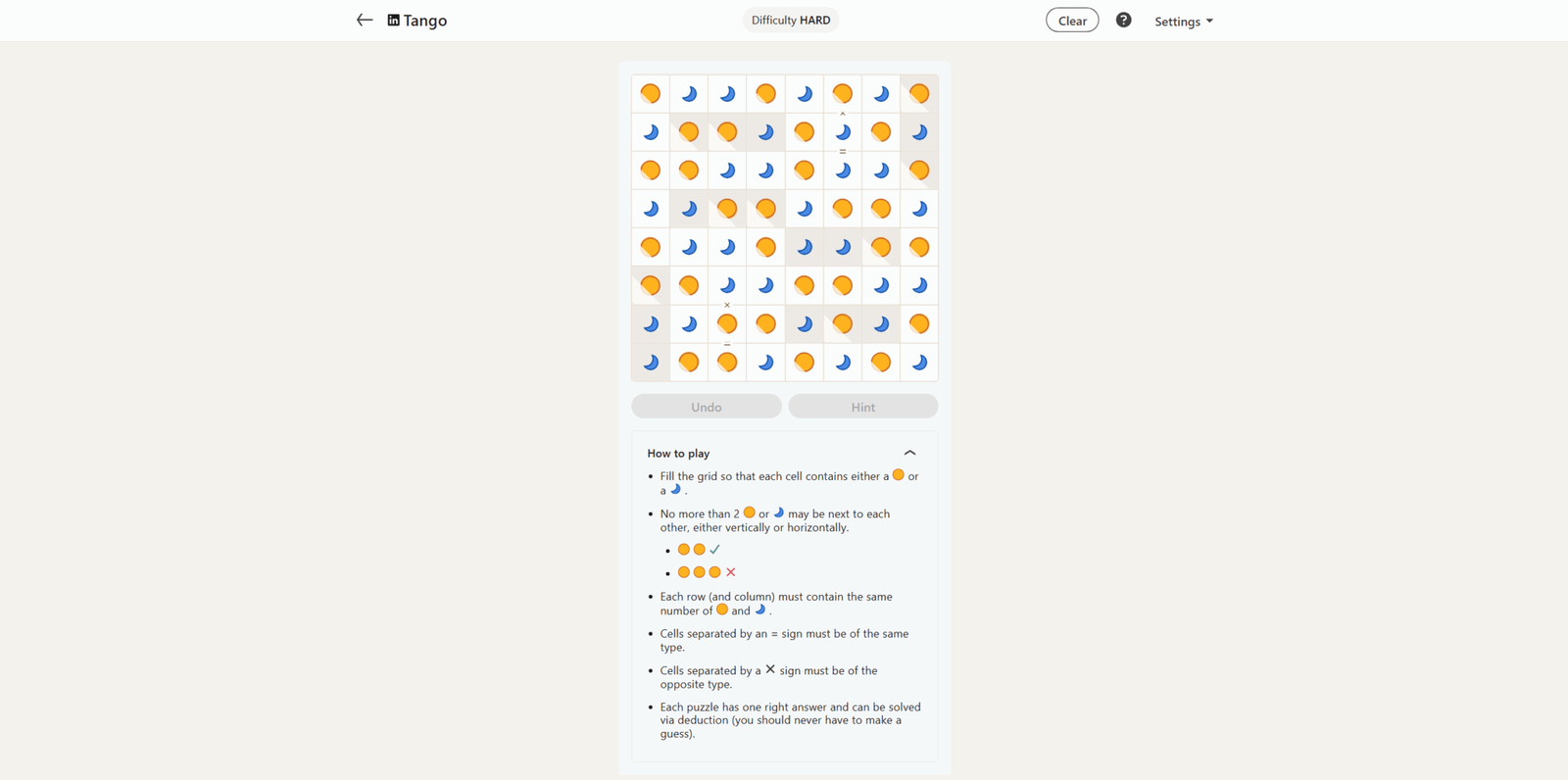Open the Settings dropdown
1568x780 pixels.
(1184, 21)
